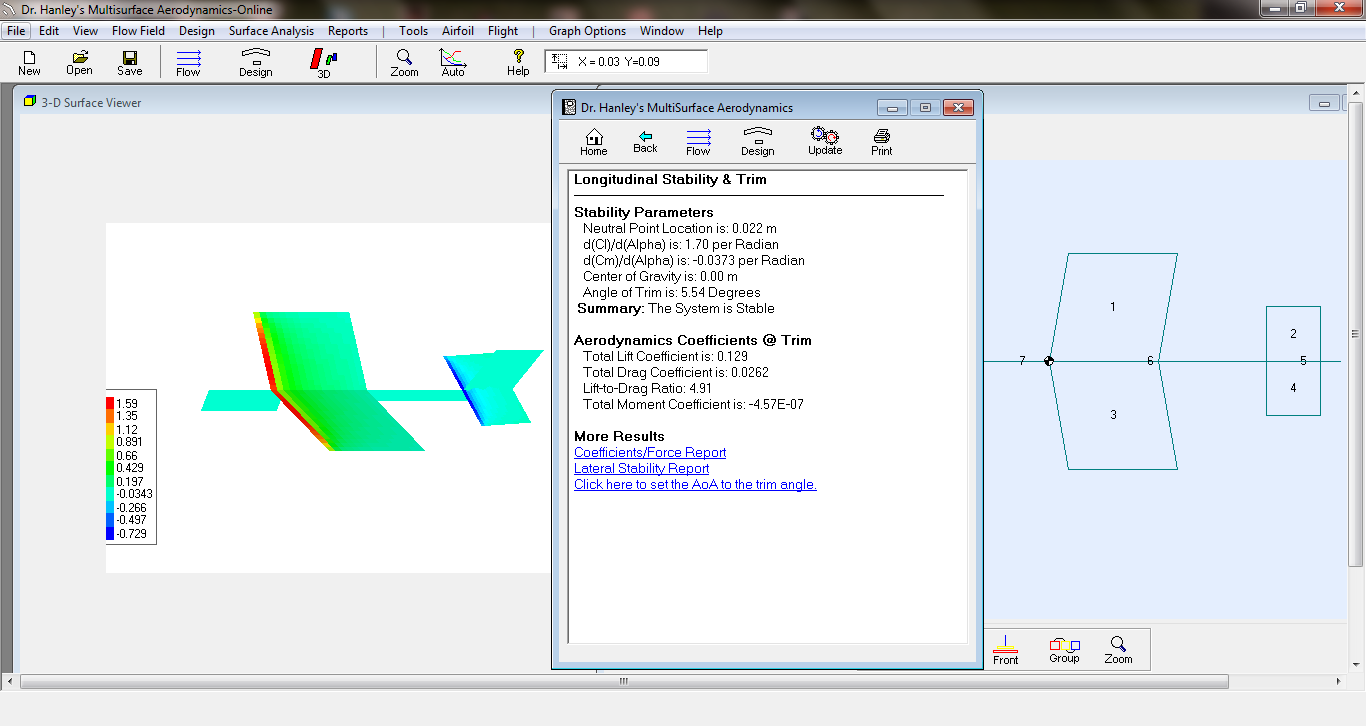Open the Help menu in menu bar
This screenshot has height=726, width=1366.
coord(710,31)
